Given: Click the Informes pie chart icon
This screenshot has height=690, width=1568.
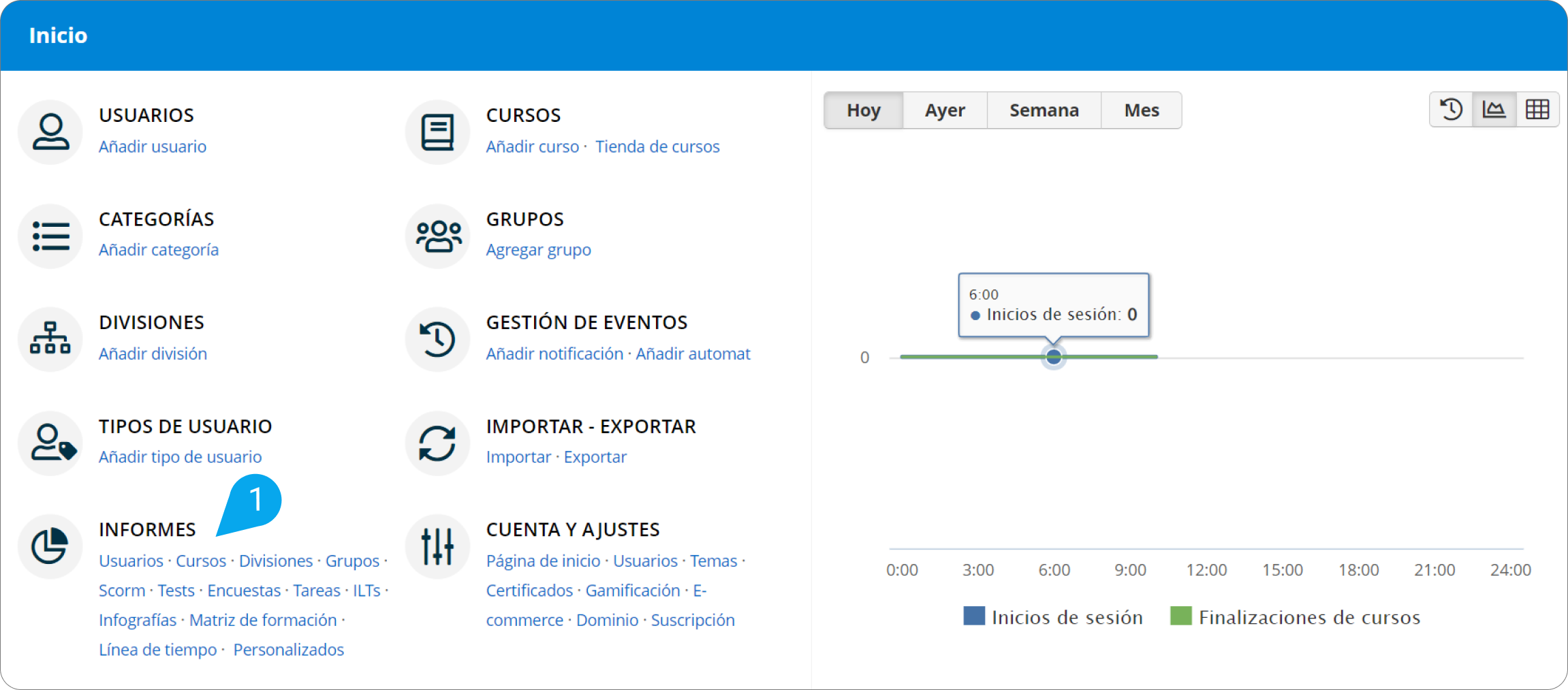Looking at the screenshot, I should click(x=50, y=546).
